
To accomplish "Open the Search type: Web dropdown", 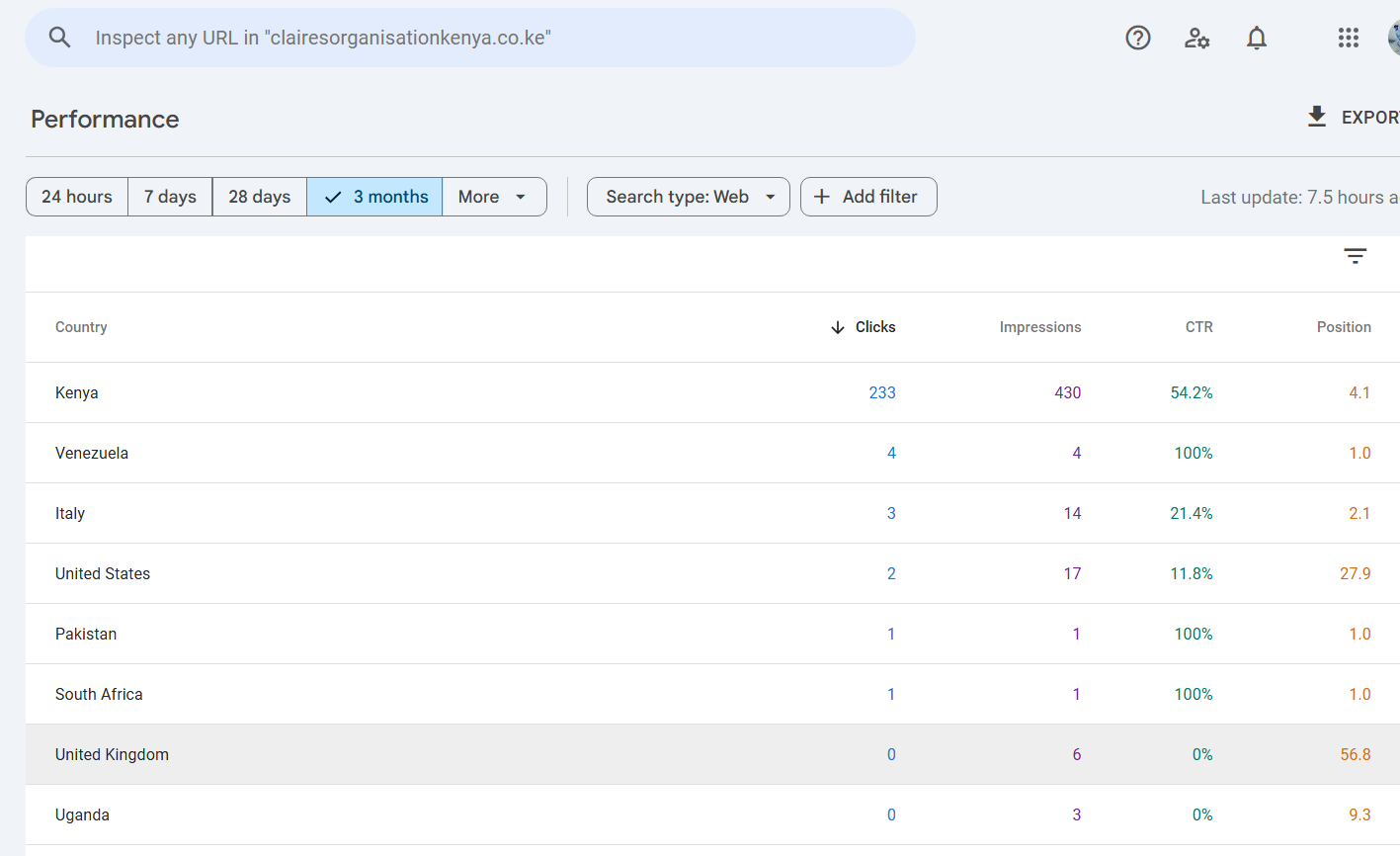I will click(x=688, y=197).
